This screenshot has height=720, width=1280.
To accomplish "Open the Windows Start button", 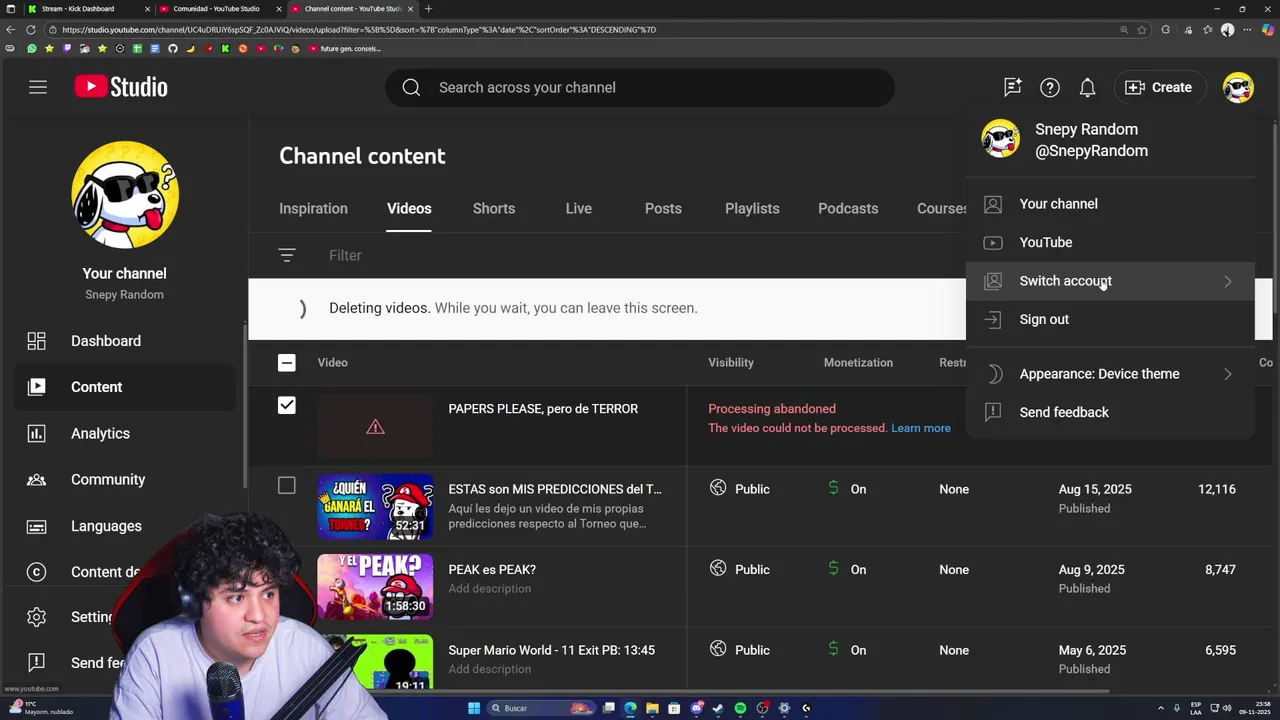I will coord(474,708).
